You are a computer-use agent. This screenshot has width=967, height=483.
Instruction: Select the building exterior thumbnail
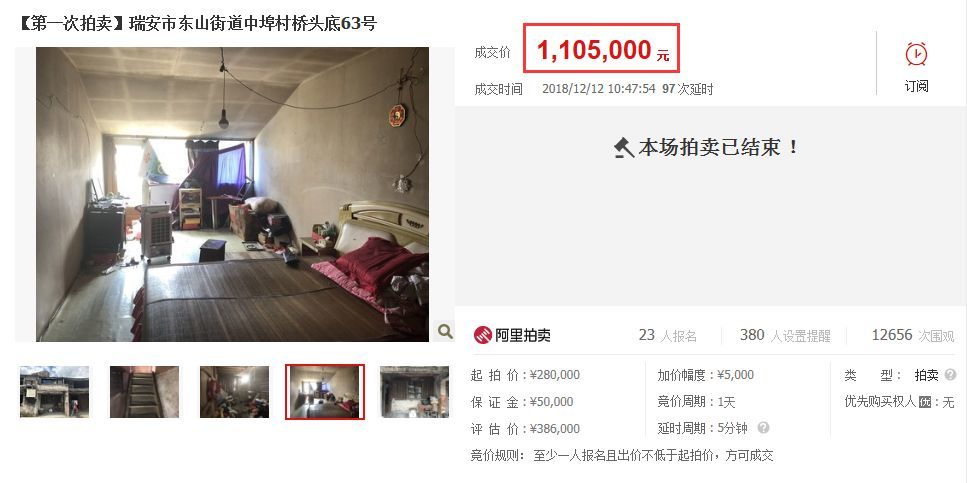[x=54, y=392]
